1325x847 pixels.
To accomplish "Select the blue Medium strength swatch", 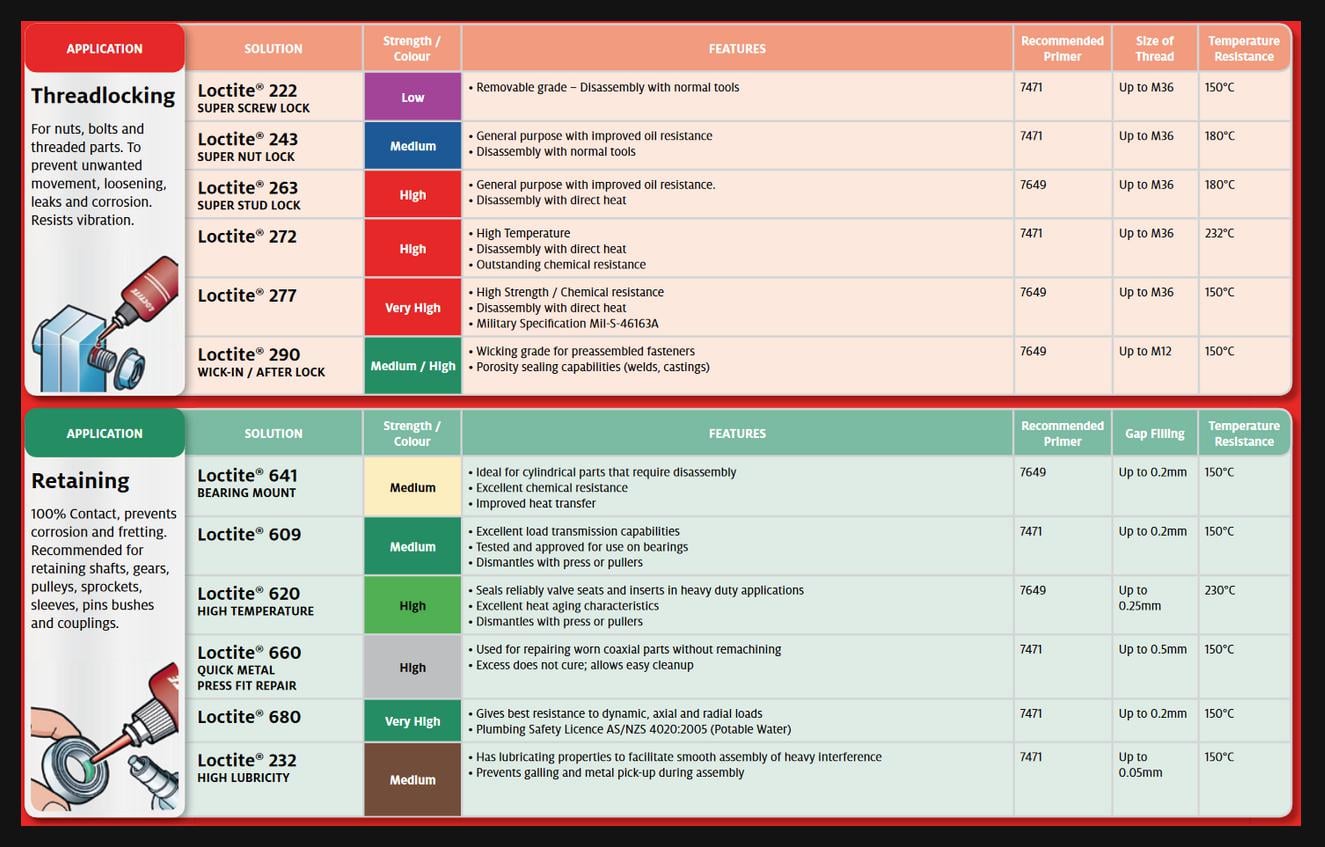I will 412,146.
